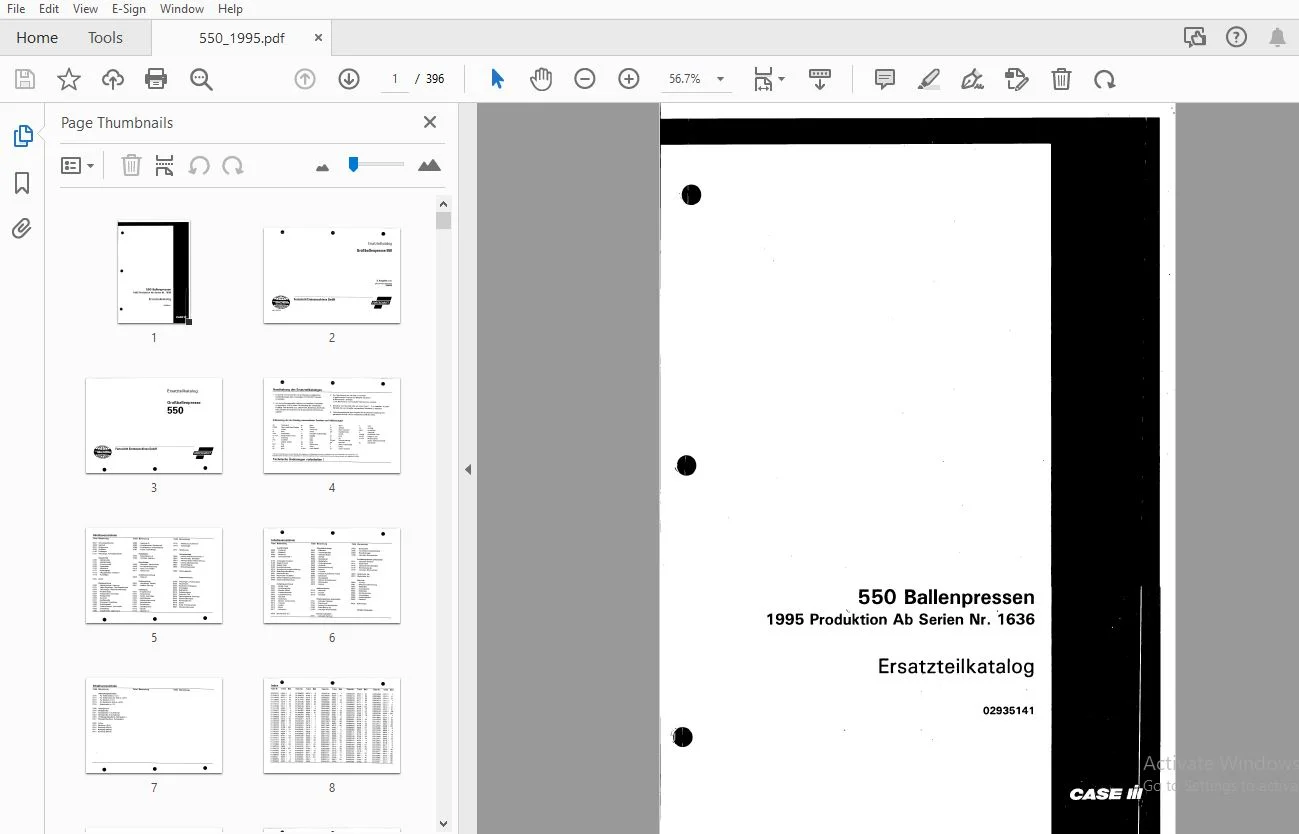Click the fit page scrolling icon
This screenshot has width=1299, height=834.
click(x=763, y=79)
